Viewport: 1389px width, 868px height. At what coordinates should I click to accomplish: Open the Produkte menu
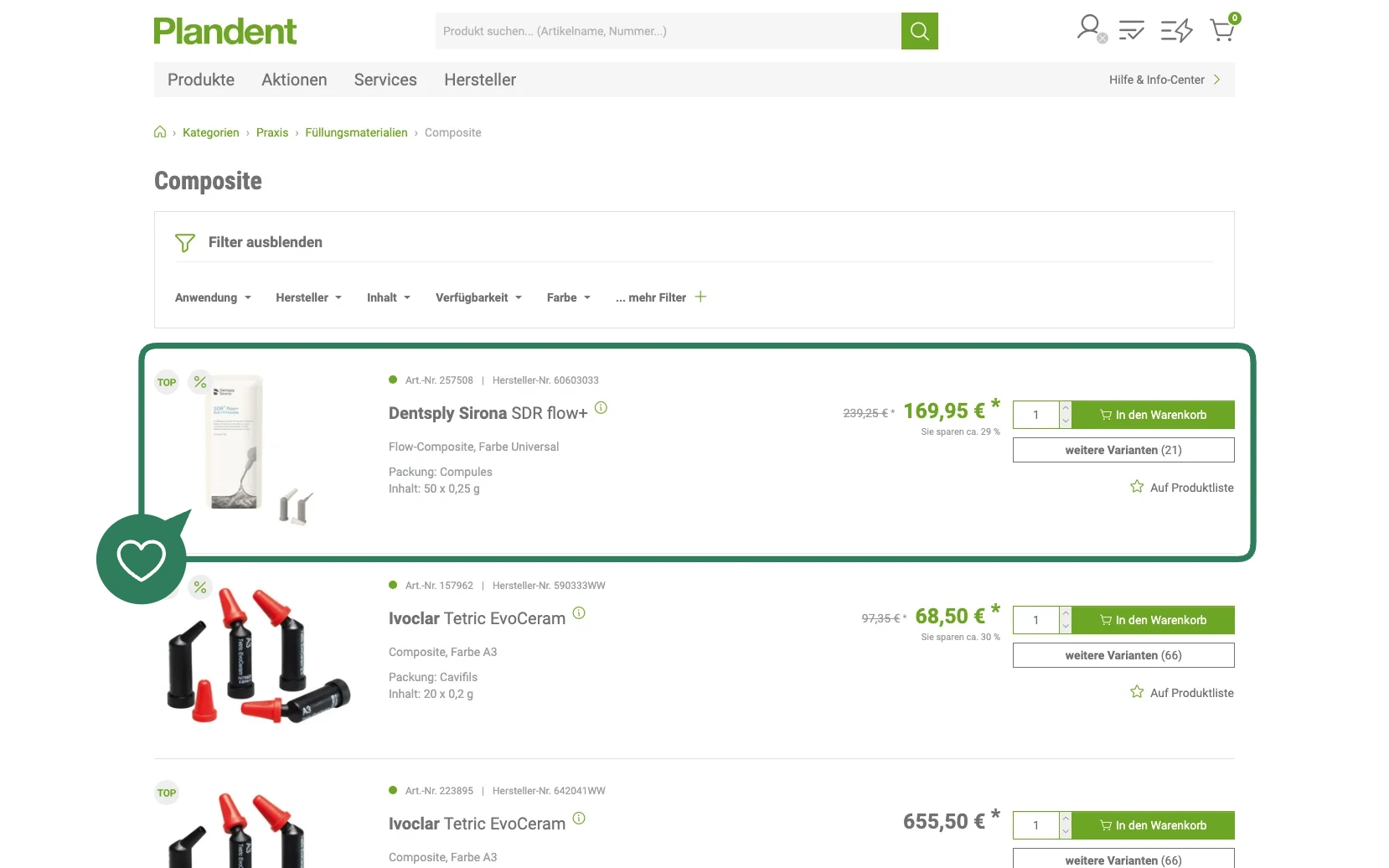point(201,80)
